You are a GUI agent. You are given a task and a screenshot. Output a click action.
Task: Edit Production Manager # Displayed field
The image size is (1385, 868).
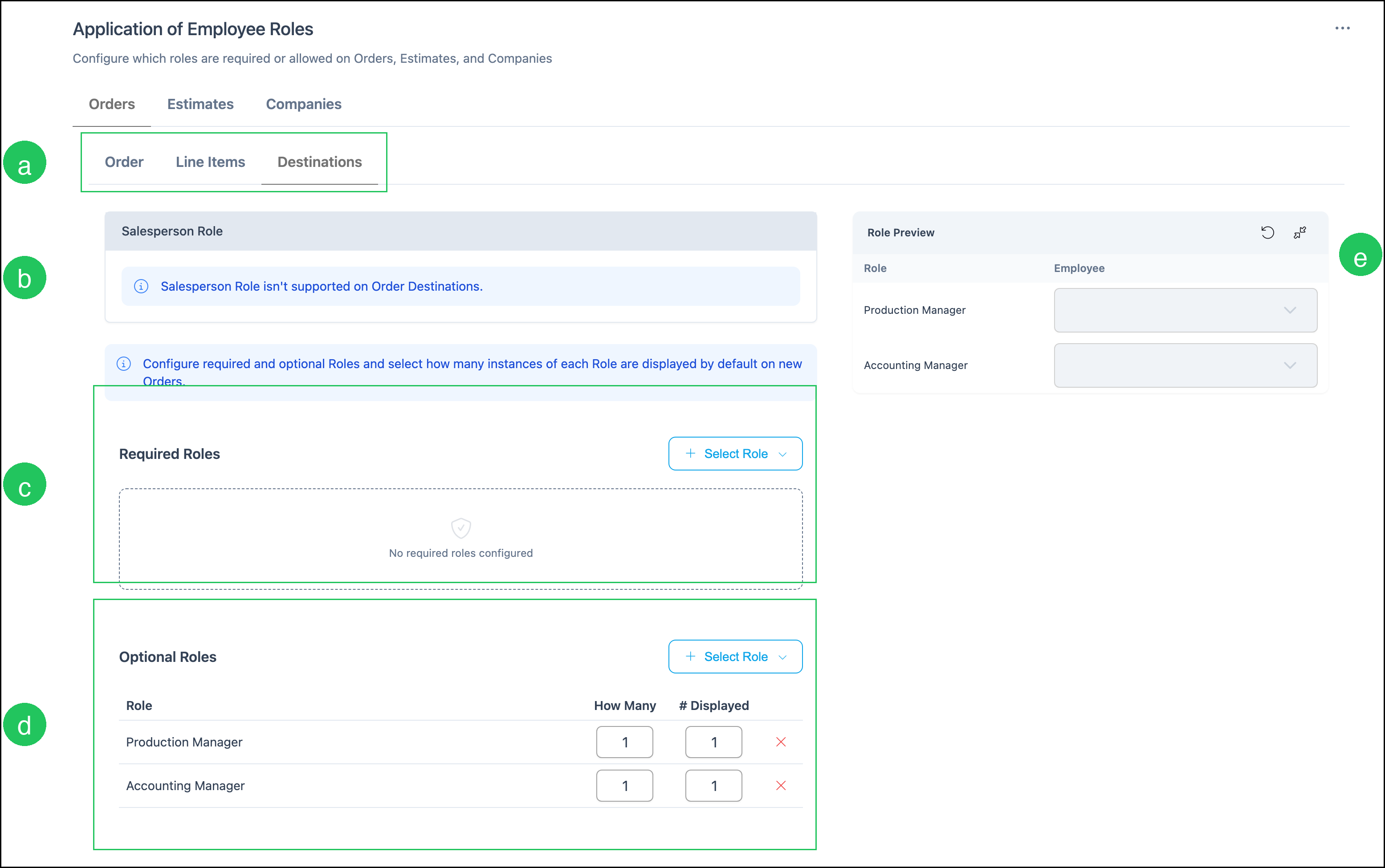(714, 742)
